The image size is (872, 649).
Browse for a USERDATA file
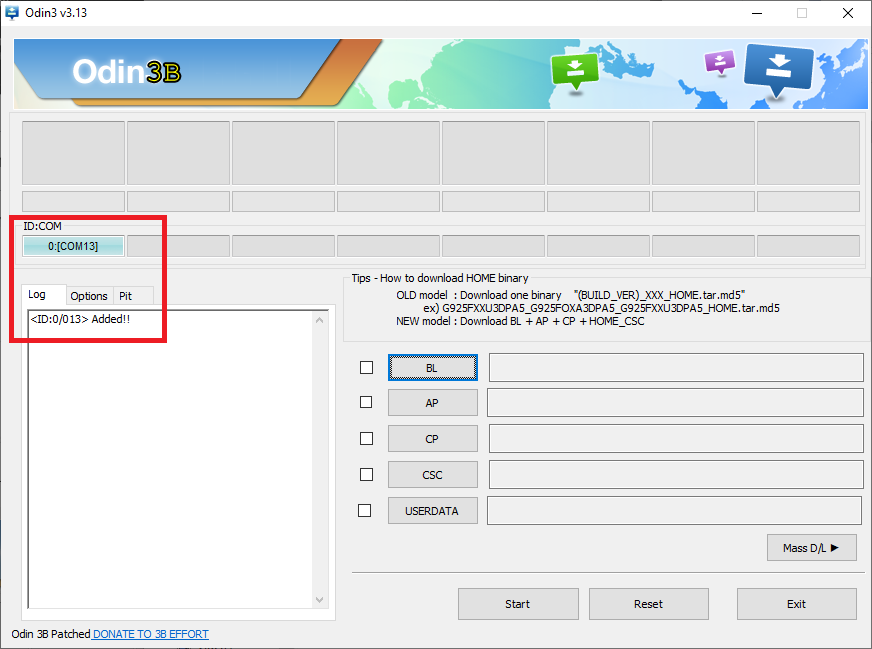coord(433,511)
